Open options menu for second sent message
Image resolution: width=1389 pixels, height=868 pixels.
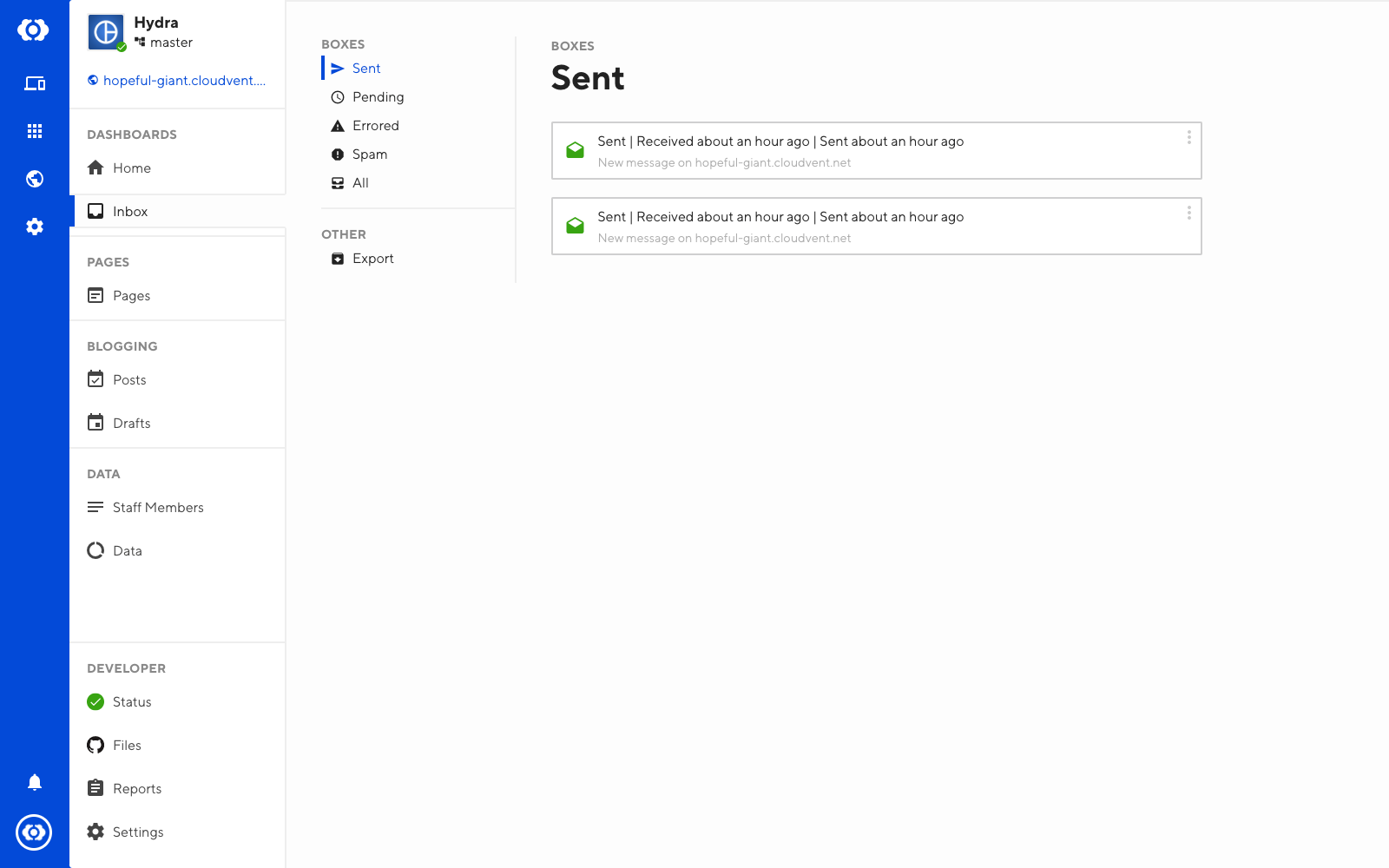[x=1188, y=214]
